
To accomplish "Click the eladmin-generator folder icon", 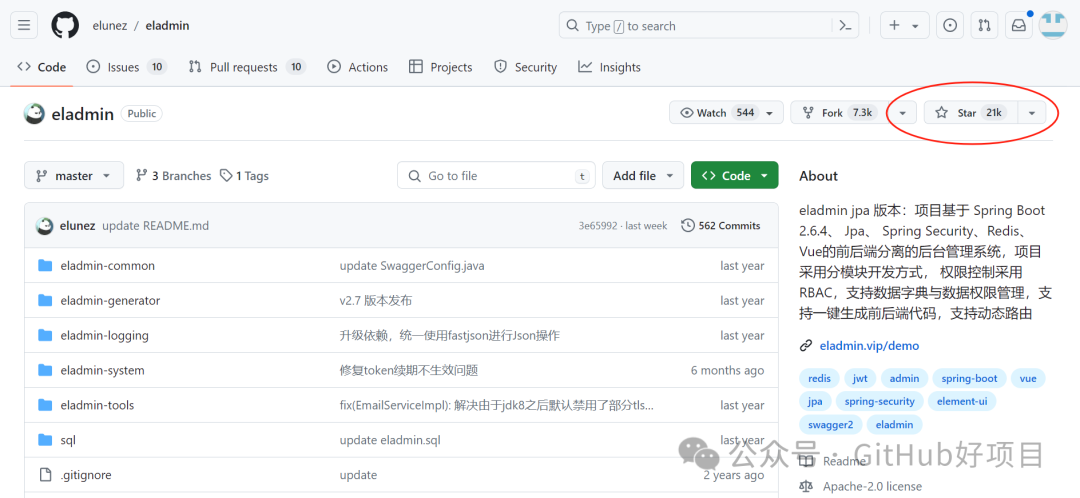I will (x=45, y=300).
